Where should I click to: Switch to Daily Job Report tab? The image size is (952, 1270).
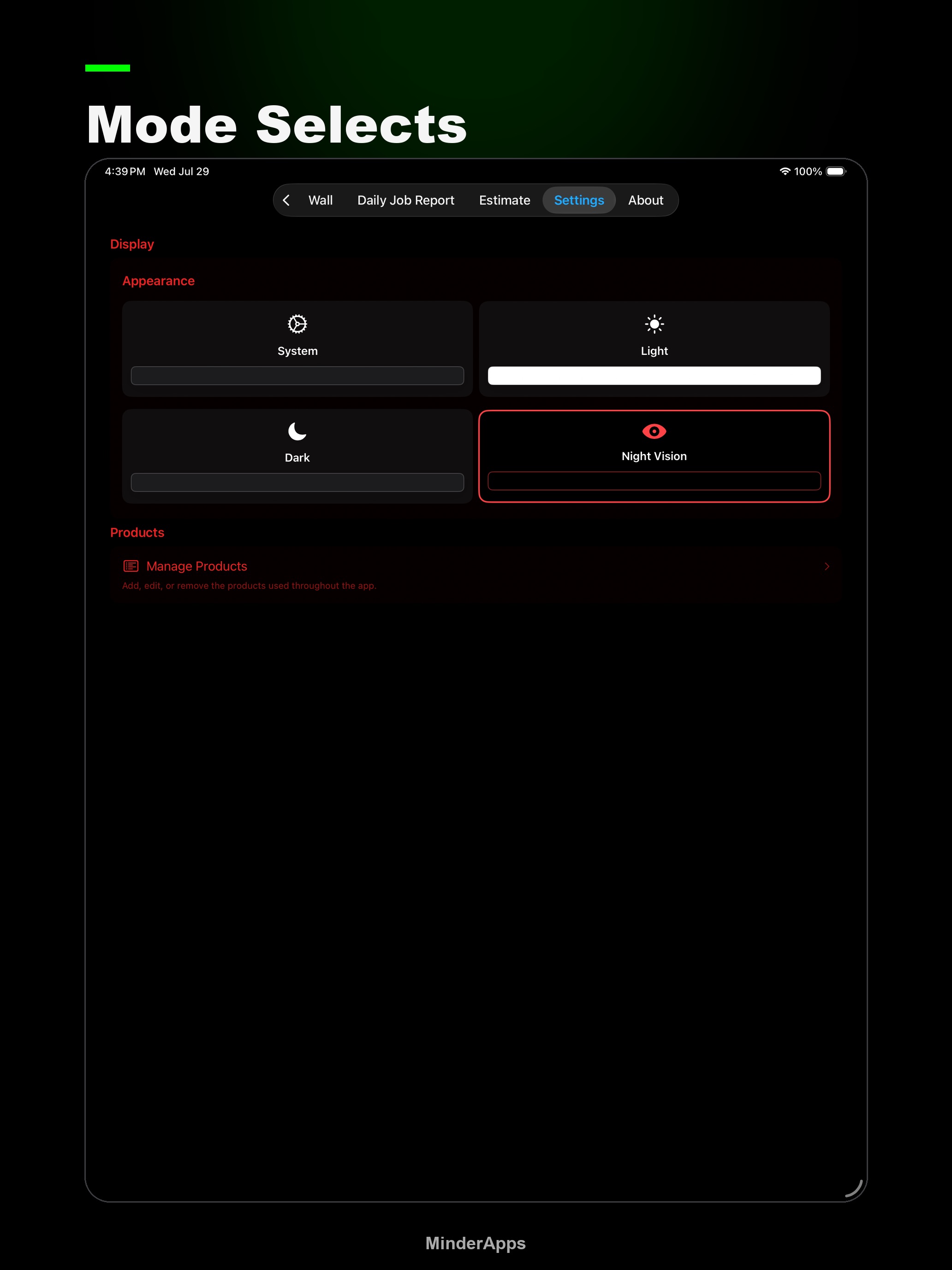pos(406,200)
